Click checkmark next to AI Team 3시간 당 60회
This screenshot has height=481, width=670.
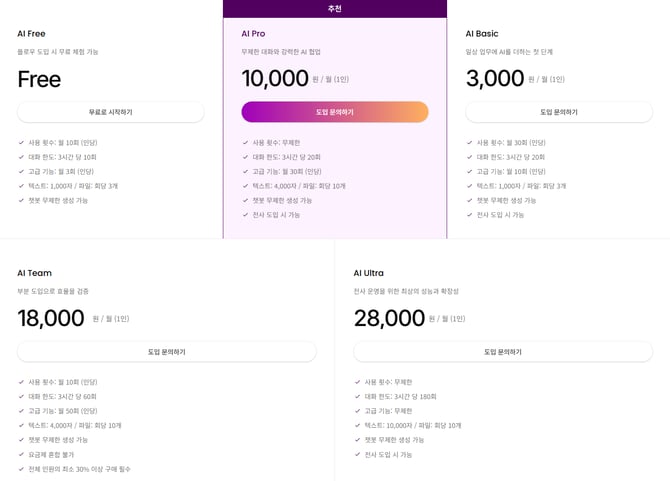[21, 396]
